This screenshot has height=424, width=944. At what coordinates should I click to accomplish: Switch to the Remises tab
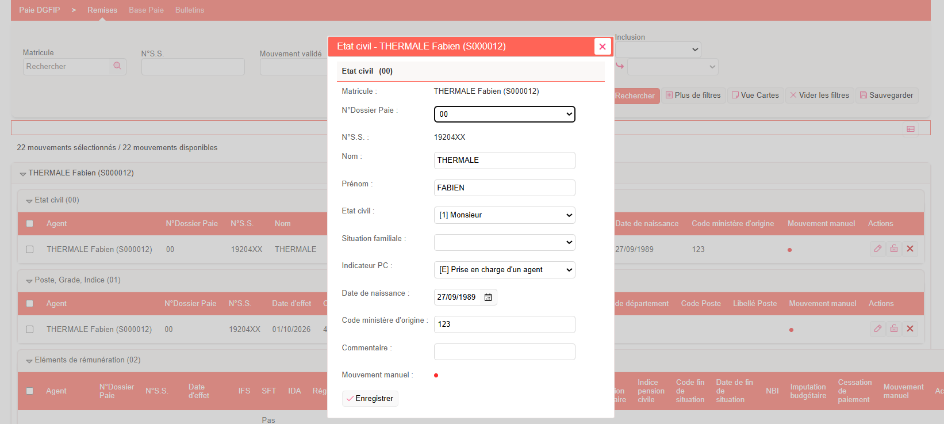[102, 10]
